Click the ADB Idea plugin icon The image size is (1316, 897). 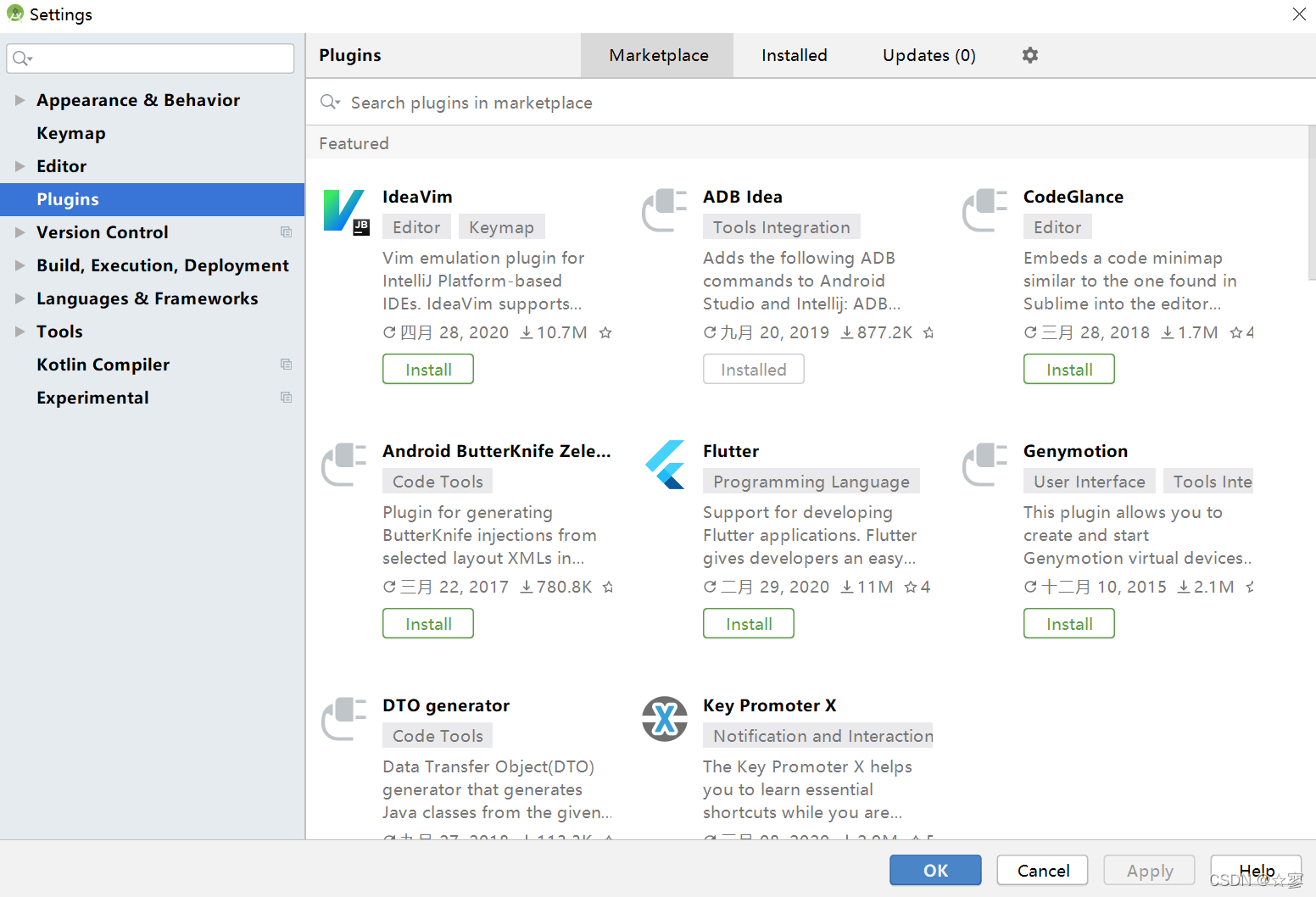tap(665, 210)
